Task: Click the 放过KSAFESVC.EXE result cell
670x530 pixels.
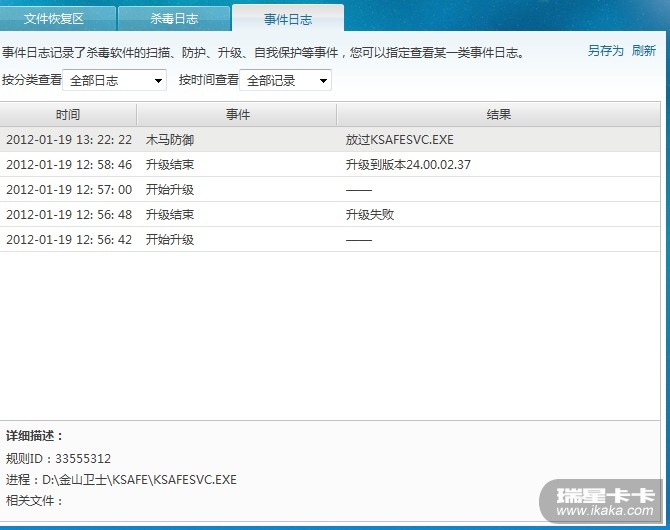Action: (400, 140)
